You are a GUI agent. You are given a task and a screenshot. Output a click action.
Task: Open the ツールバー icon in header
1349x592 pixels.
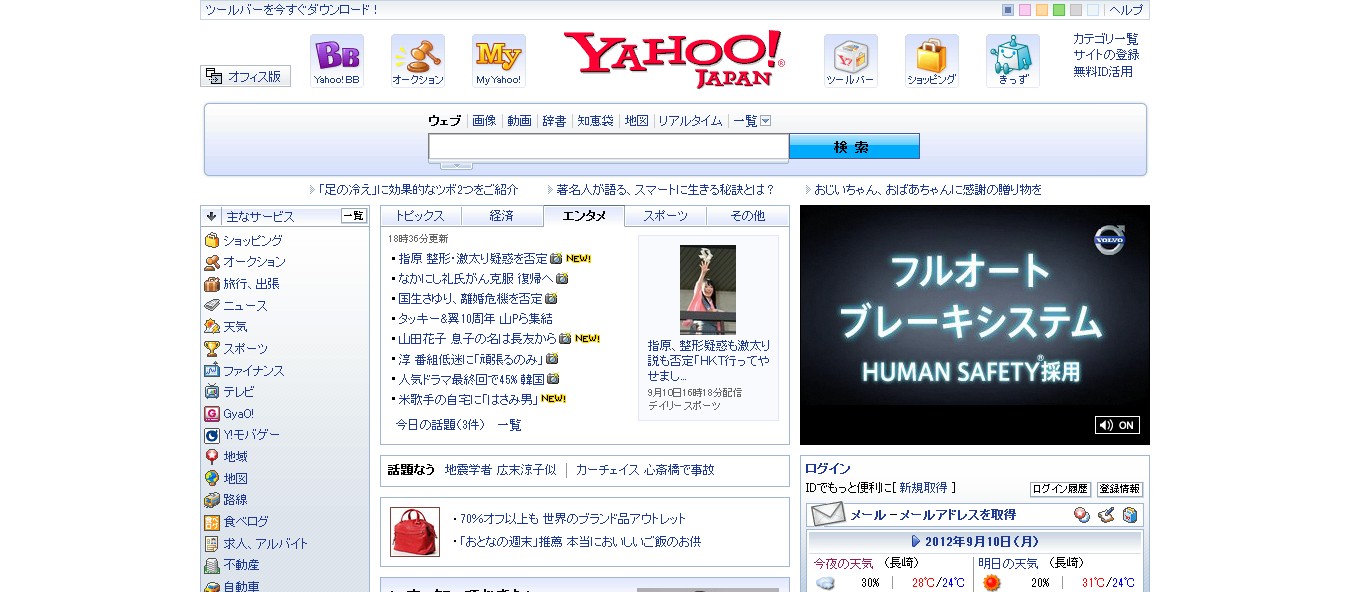tap(851, 61)
